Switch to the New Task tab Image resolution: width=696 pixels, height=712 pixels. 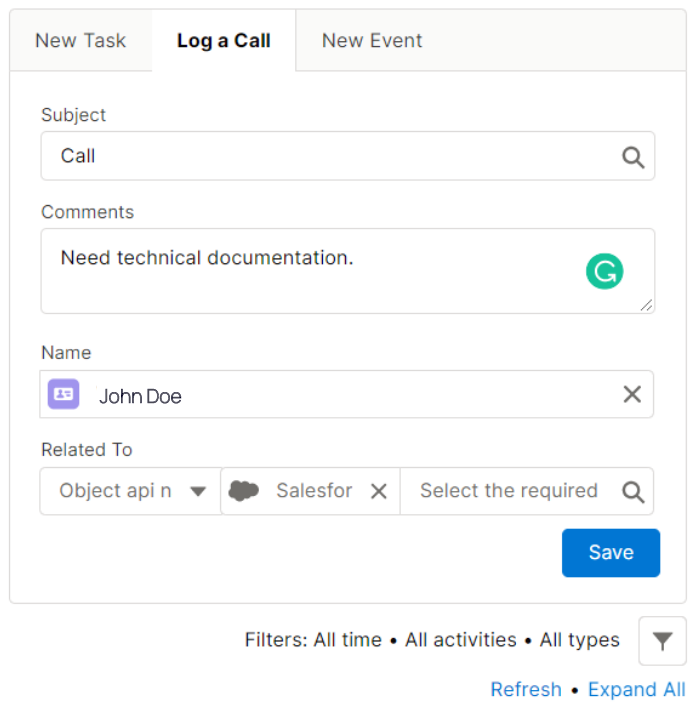coord(81,41)
